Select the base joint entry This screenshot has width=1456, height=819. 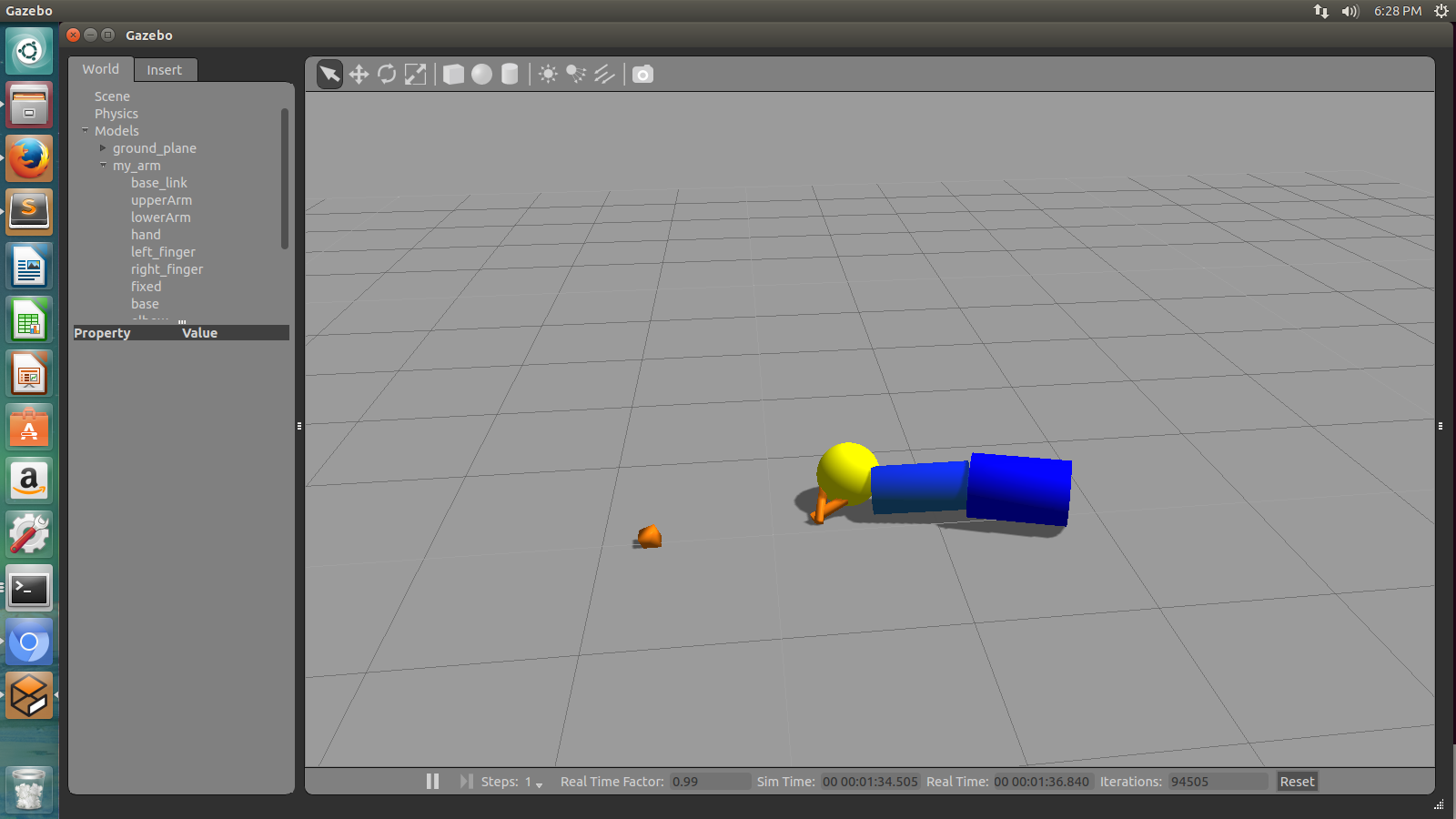pos(145,304)
